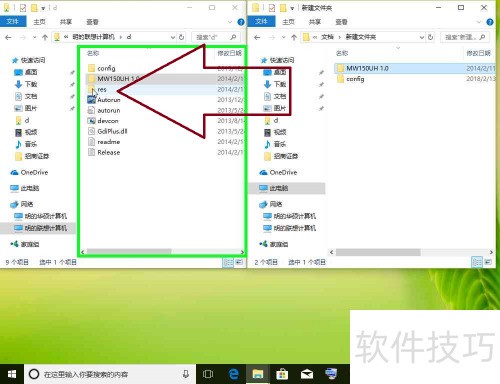Go back in right window
Image resolution: width=500 pixels, height=384 pixels.
(257, 37)
